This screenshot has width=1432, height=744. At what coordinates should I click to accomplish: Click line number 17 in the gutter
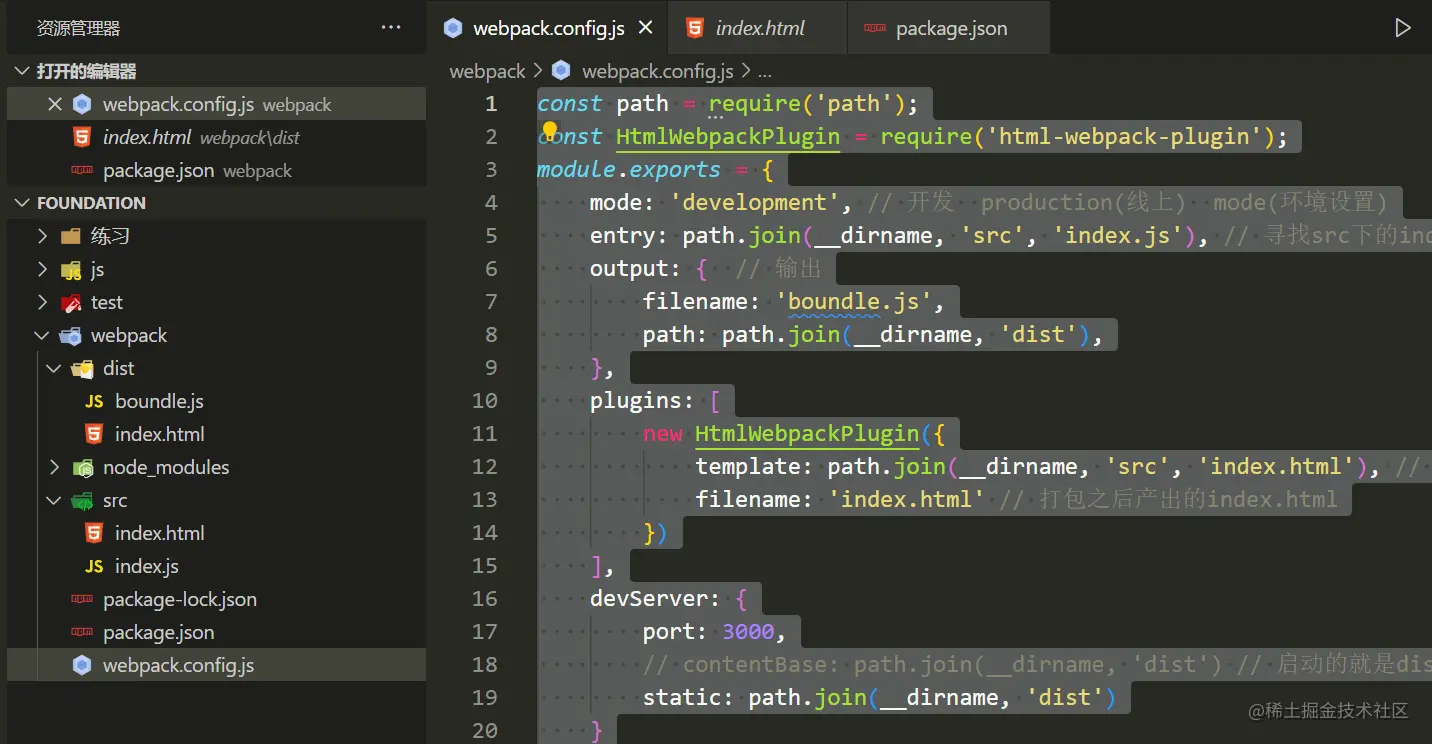[484, 631]
